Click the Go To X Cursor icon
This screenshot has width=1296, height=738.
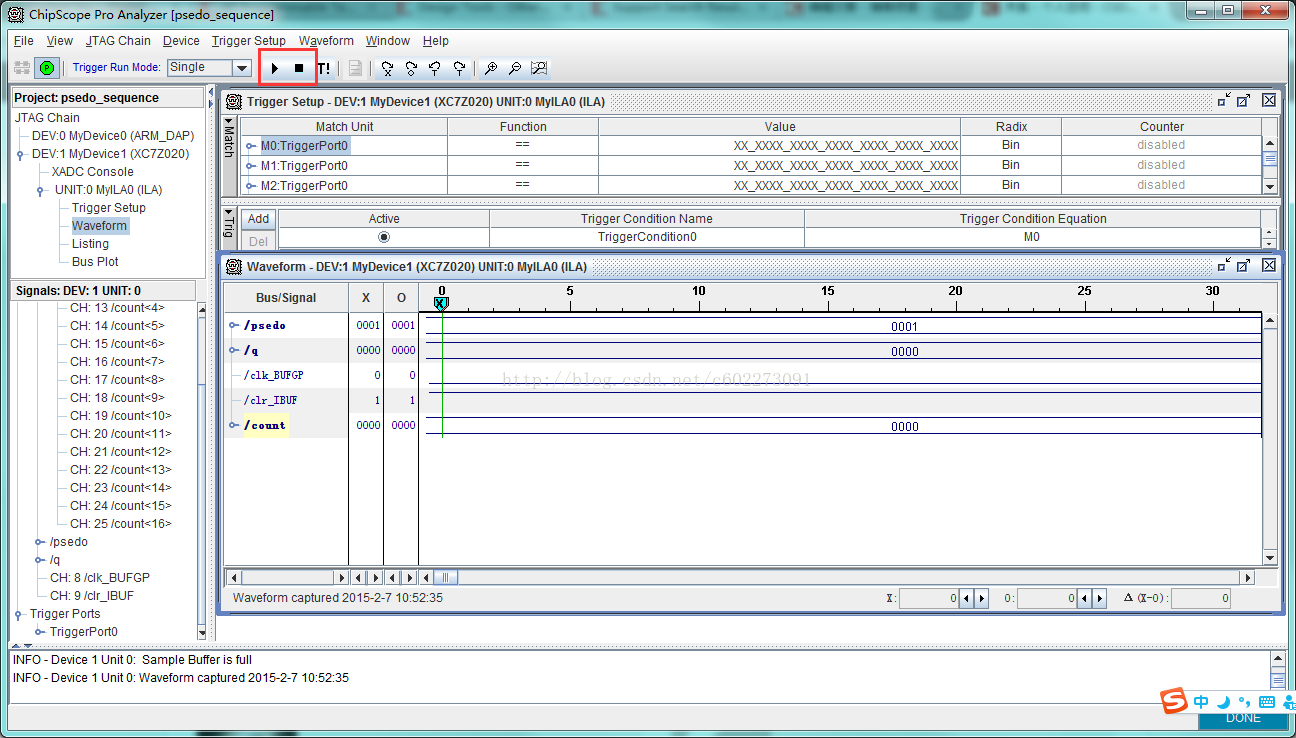point(387,69)
